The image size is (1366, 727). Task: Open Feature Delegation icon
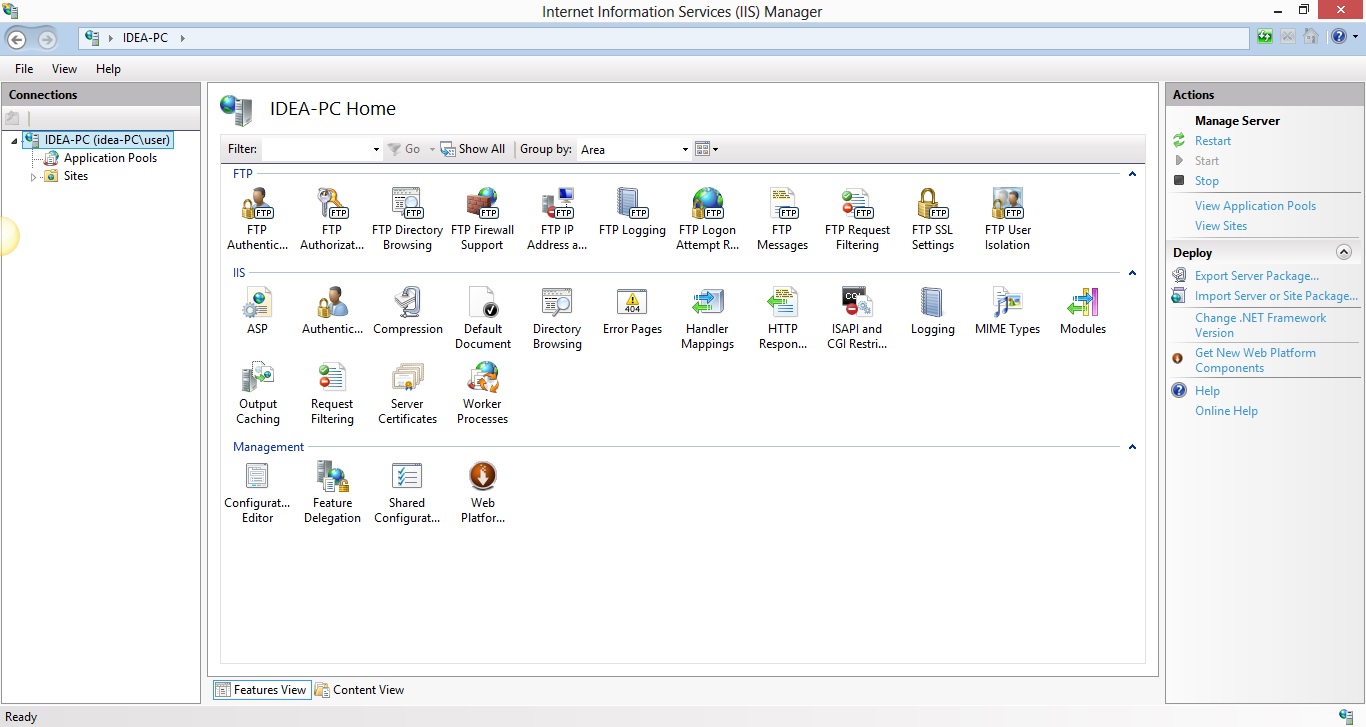click(332, 492)
